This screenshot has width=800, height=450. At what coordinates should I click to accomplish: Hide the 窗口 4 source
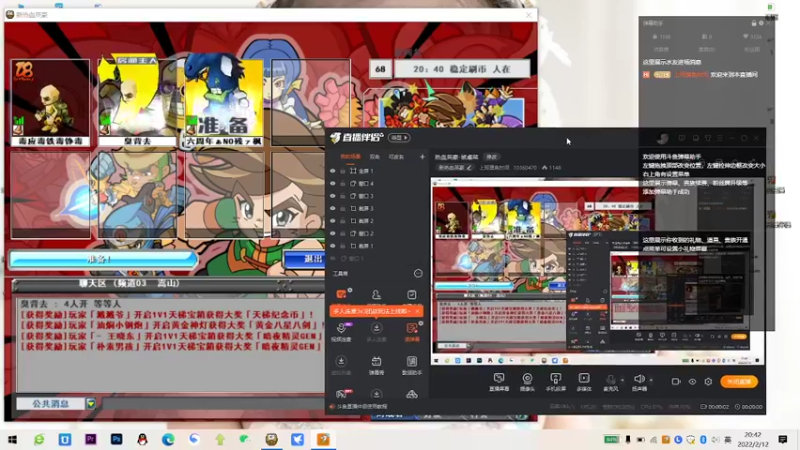click(333, 183)
